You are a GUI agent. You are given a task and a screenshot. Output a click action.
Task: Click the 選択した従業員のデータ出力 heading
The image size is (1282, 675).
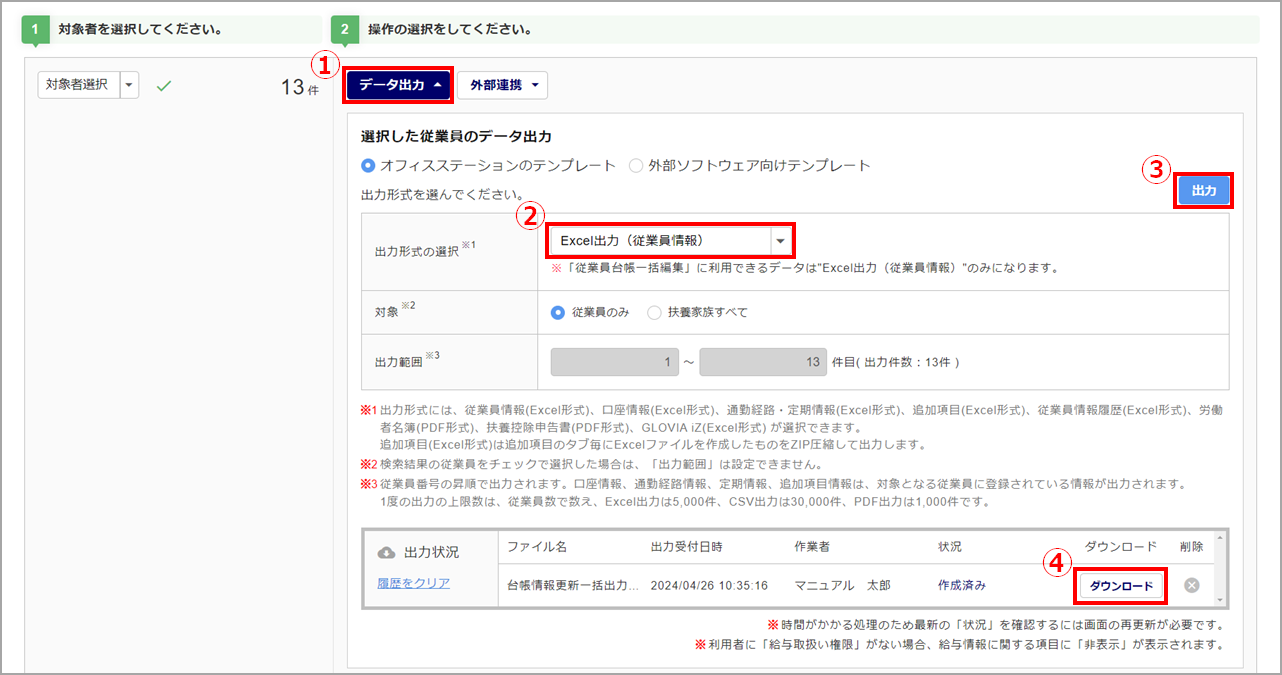456,137
